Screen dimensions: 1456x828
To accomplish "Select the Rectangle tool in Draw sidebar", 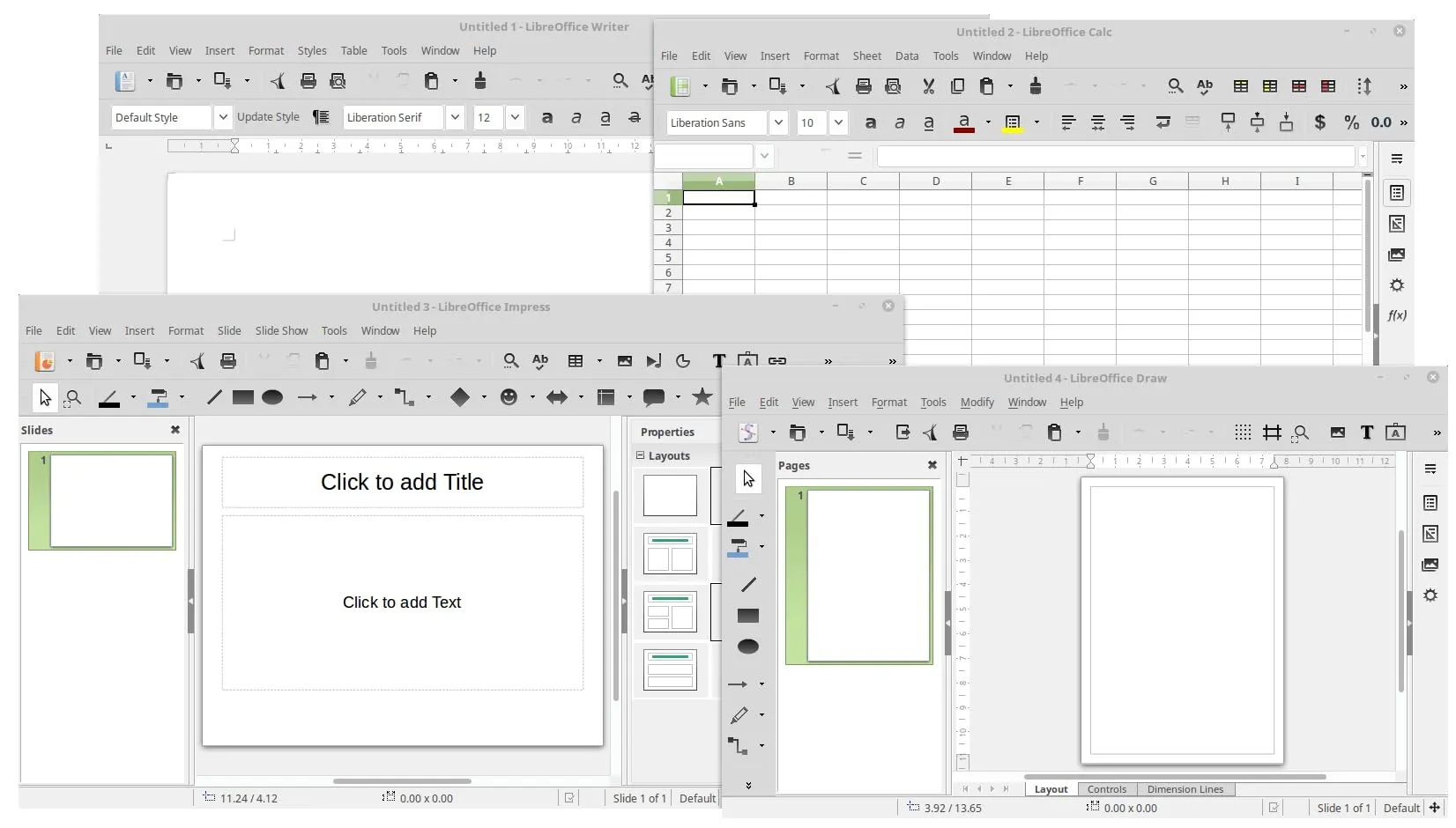I will [x=747, y=616].
